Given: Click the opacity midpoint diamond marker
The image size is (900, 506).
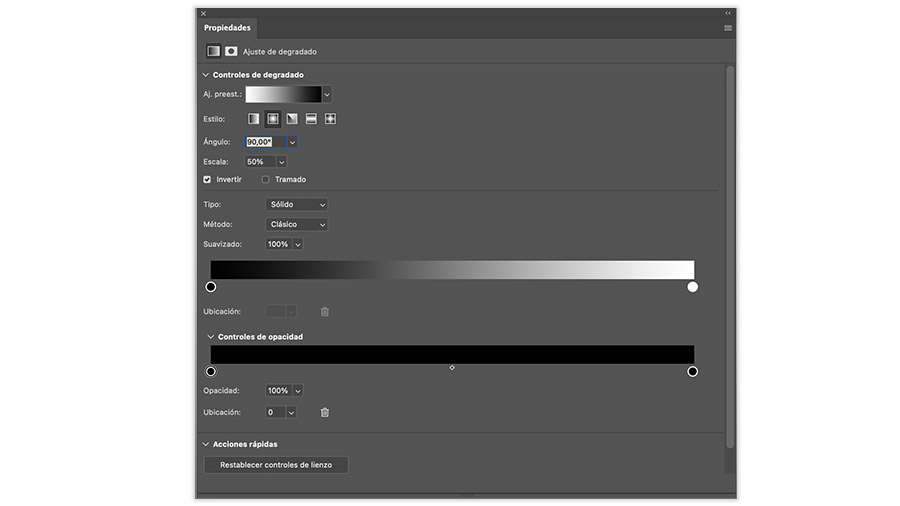Looking at the screenshot, I should pos(452,368).
